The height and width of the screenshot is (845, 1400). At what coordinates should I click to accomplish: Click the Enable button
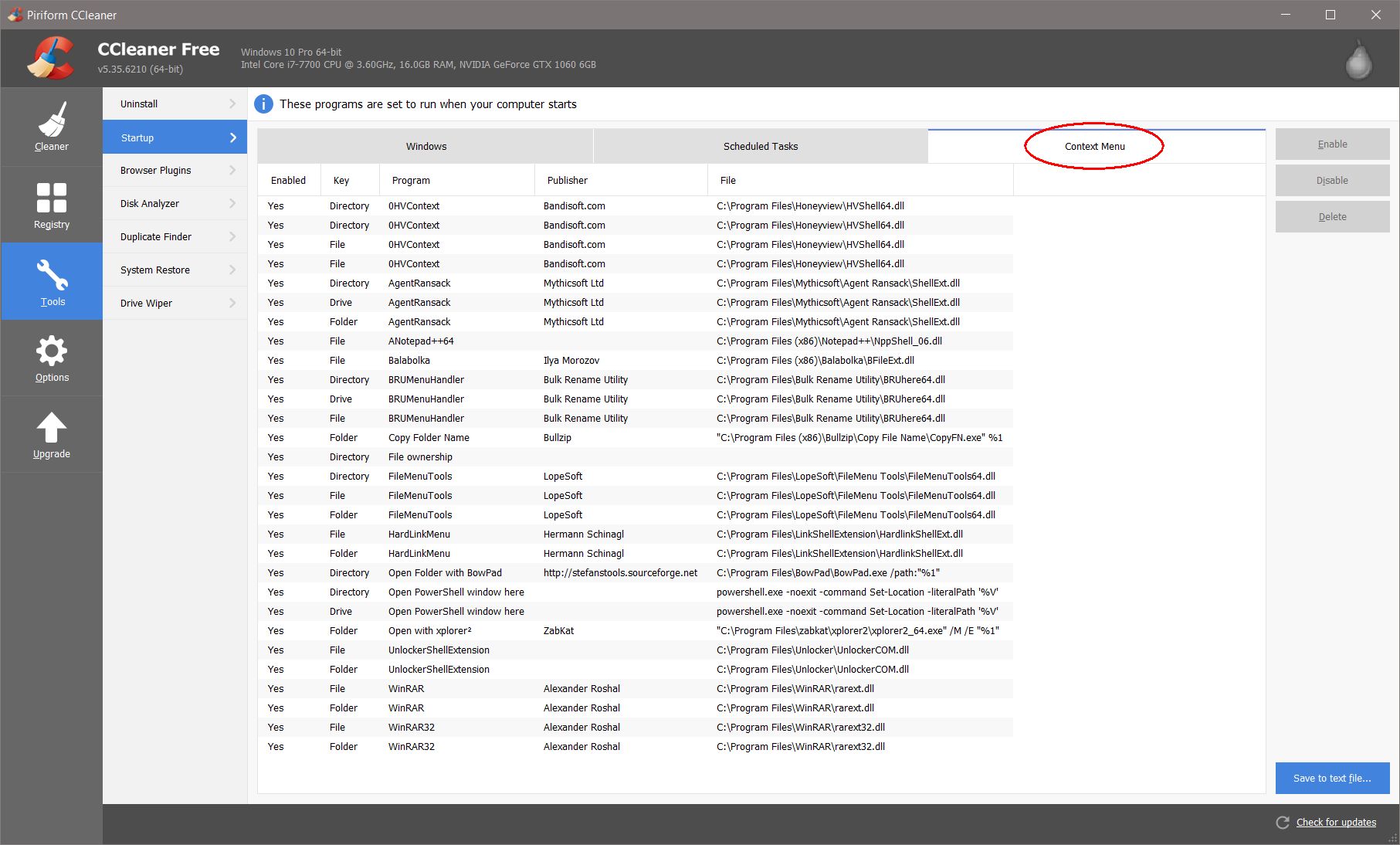click(1332, 144)
